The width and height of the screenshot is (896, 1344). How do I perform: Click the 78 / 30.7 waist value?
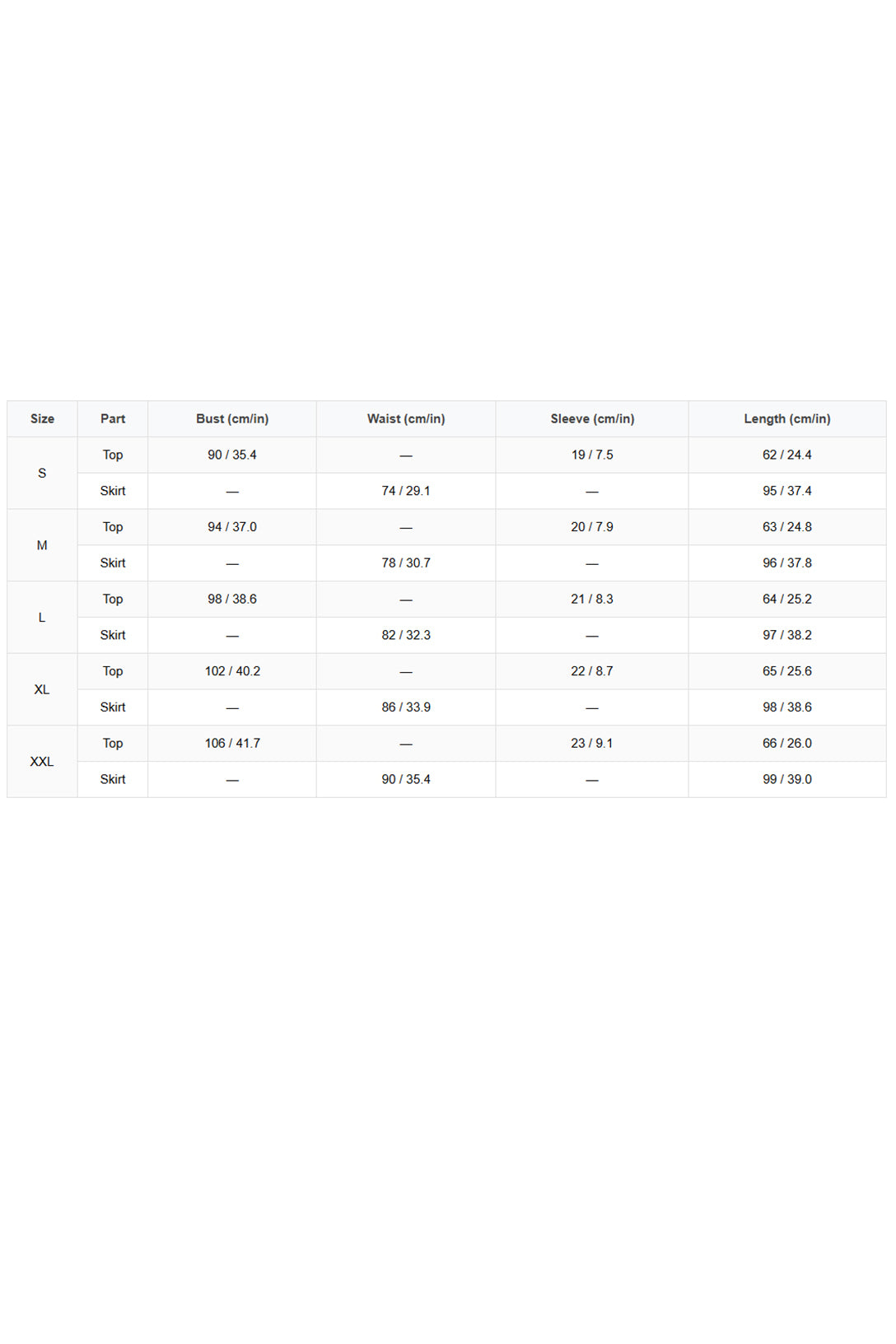pos(406,563)
